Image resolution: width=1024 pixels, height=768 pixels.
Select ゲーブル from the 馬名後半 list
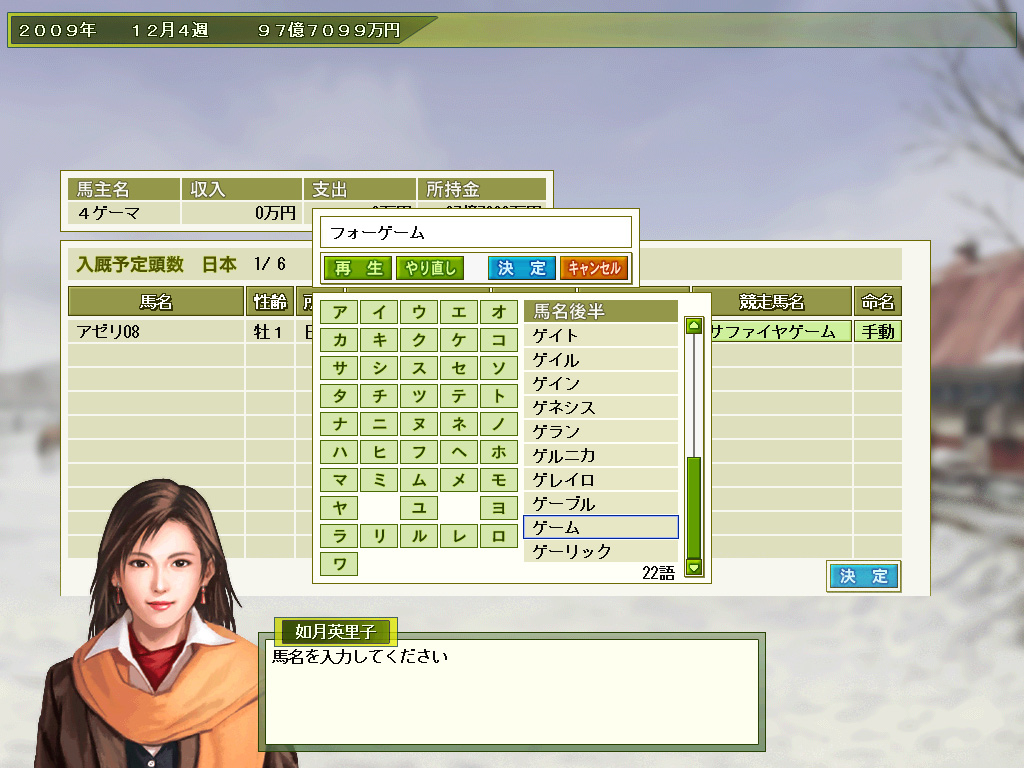[601, 504]
